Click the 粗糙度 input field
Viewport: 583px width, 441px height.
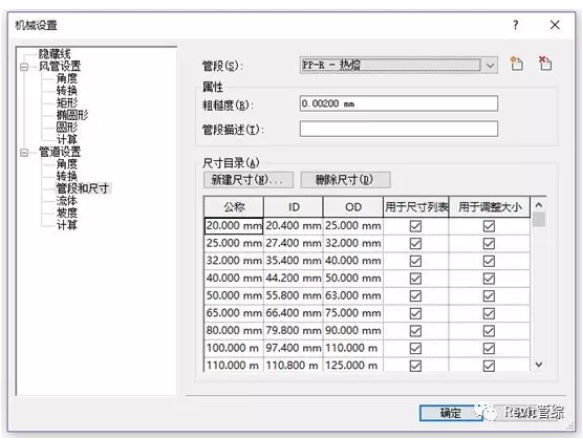pos(399,103)
